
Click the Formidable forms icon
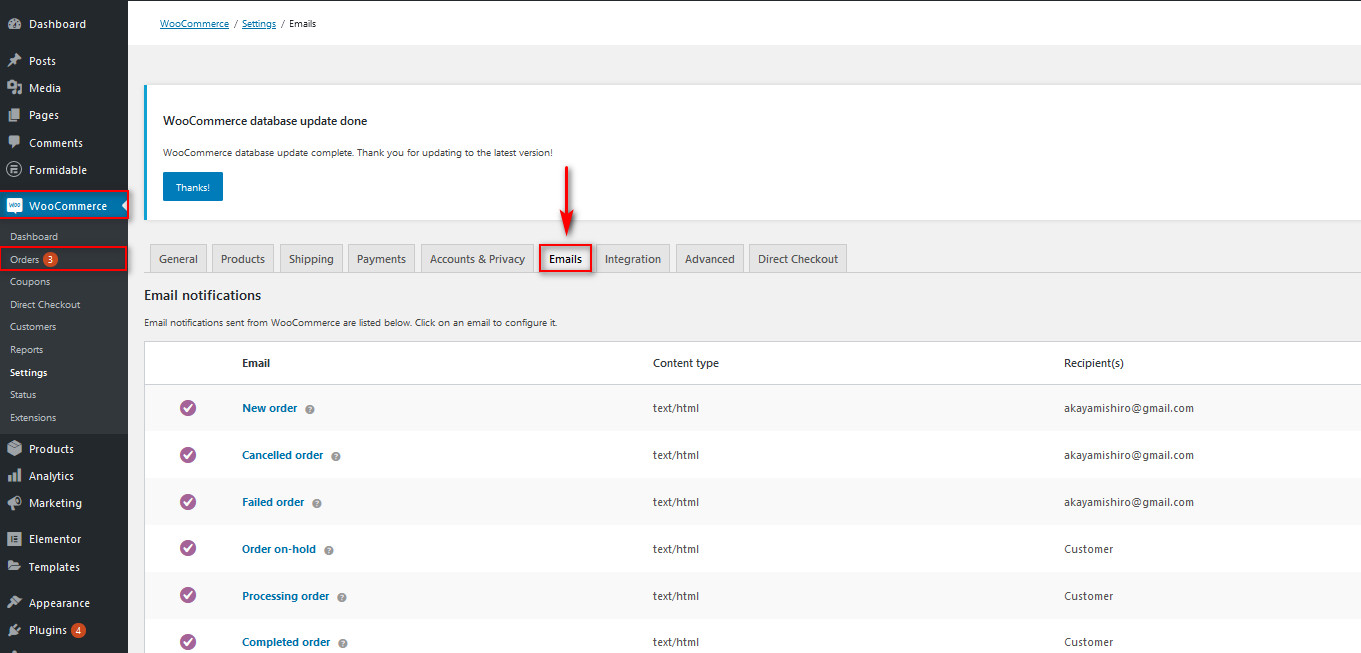14,170
